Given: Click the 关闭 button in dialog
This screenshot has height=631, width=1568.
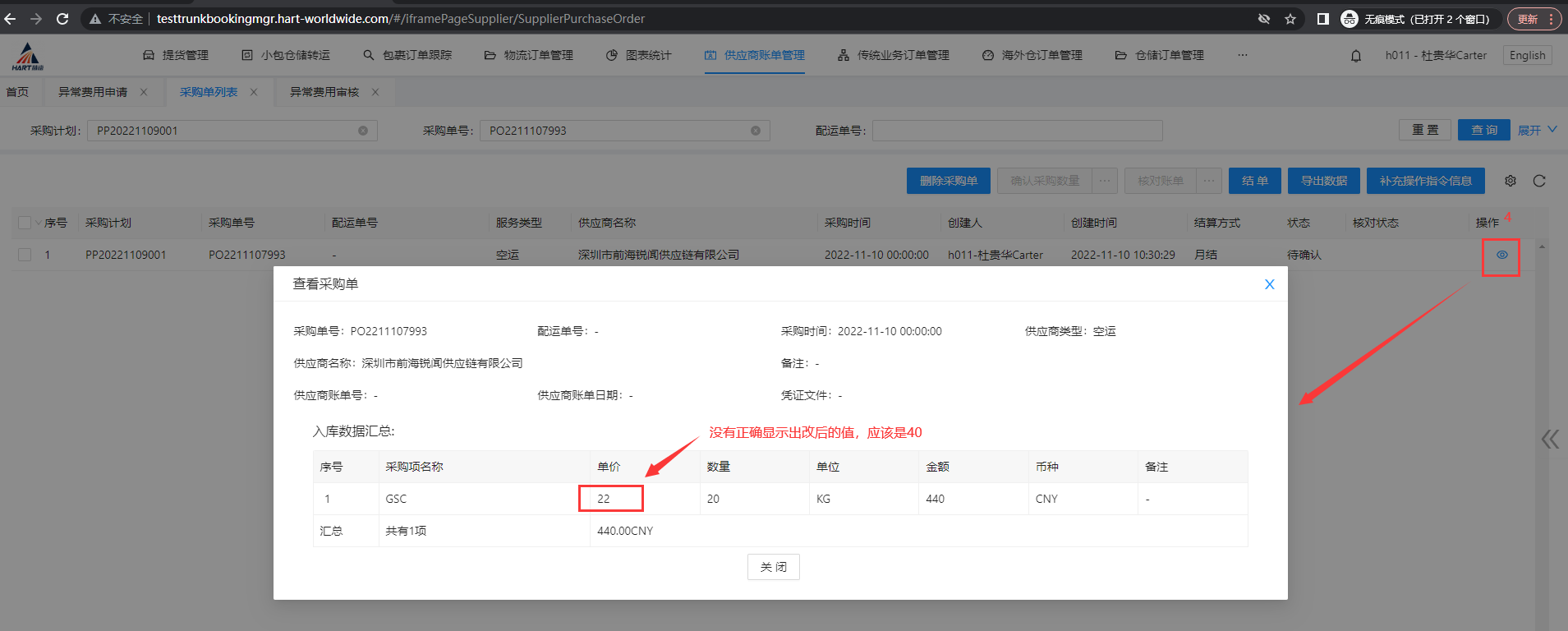Looking at the screenshot, I should click(x=773, y=567).
